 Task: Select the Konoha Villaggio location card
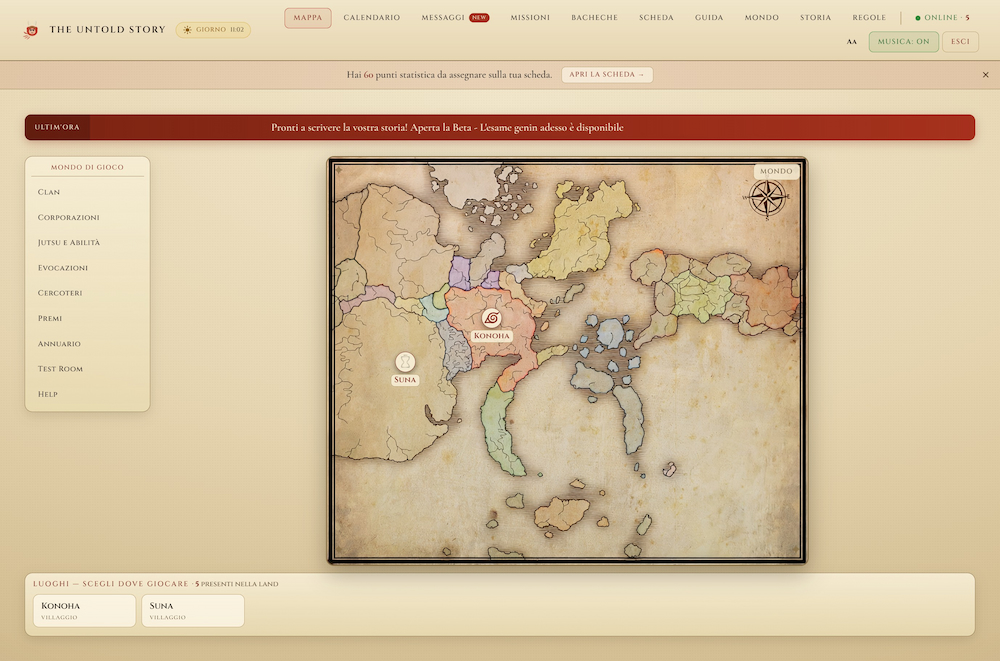coord(84,611)
